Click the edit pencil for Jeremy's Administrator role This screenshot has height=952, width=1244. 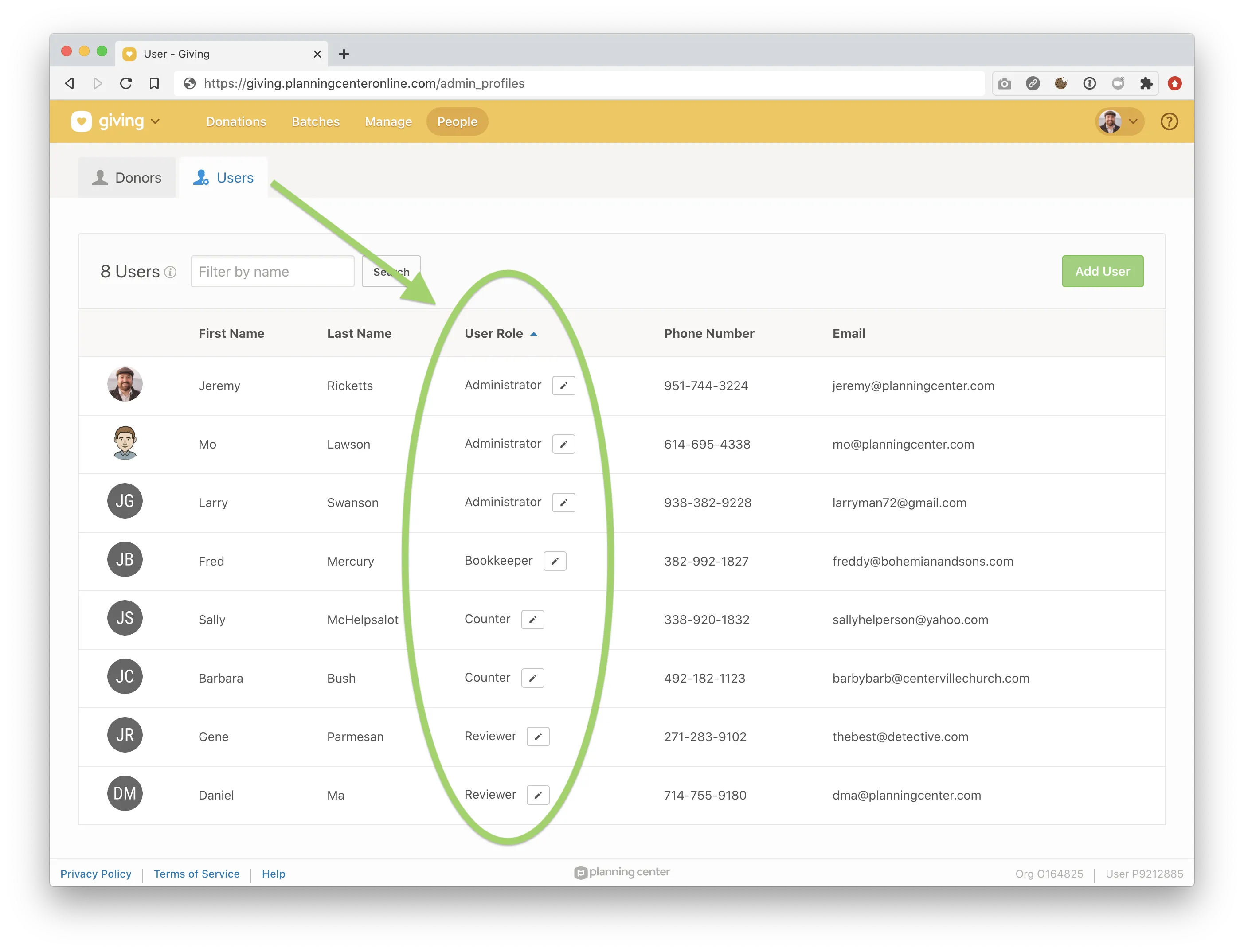tap(563, 385)
